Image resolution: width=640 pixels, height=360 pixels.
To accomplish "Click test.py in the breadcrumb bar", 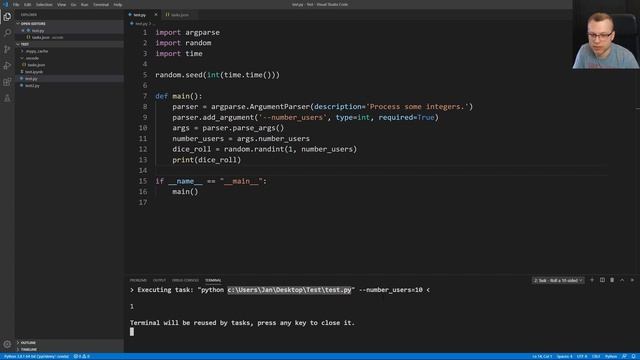I will (141, 24).
